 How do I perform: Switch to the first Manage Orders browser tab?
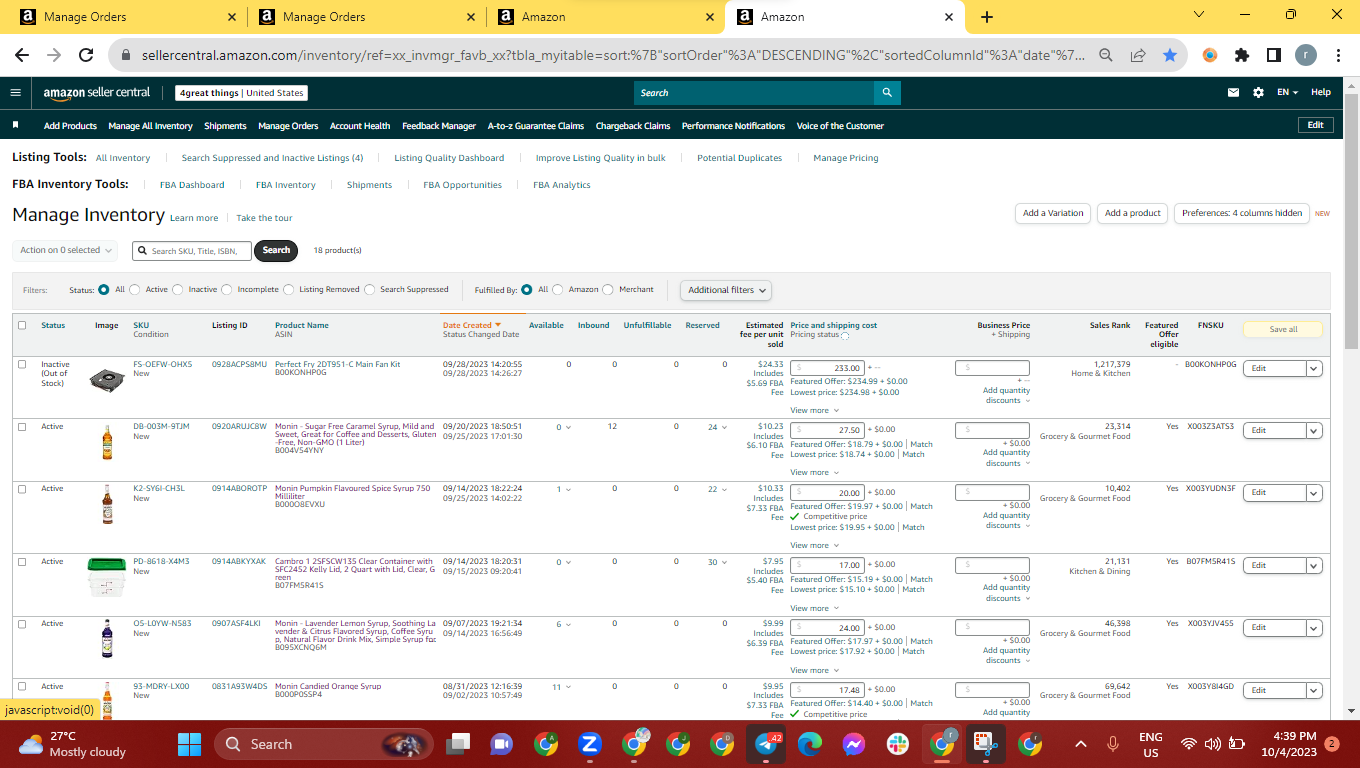[128, 17]
